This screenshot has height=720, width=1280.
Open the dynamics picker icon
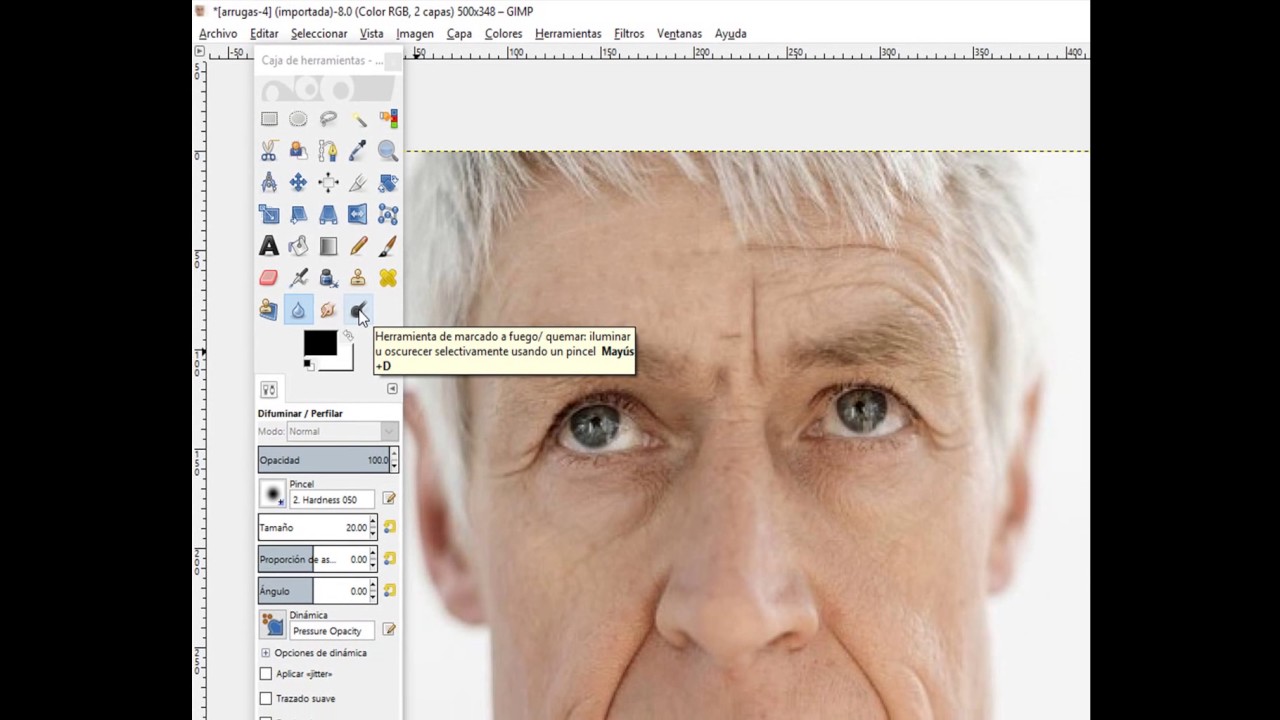[x=272, y=625]
